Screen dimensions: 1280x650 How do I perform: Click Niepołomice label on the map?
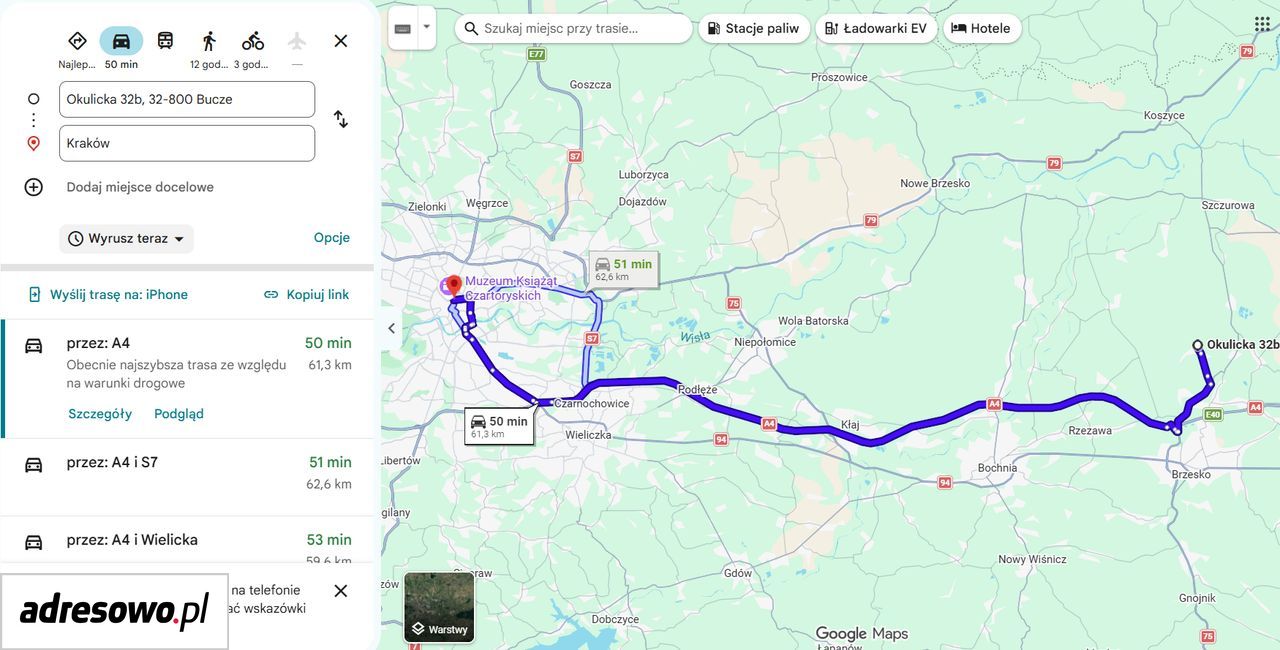pyautogui.click(x=765, y=342)
